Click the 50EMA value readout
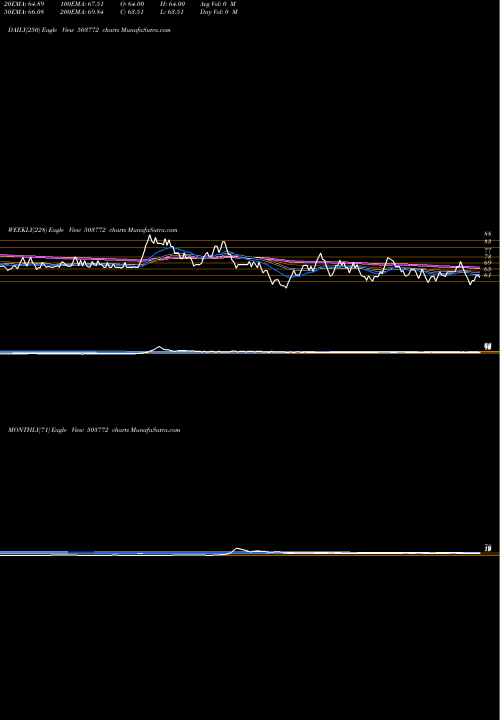The image size is (500, 720). coord(23,12)
